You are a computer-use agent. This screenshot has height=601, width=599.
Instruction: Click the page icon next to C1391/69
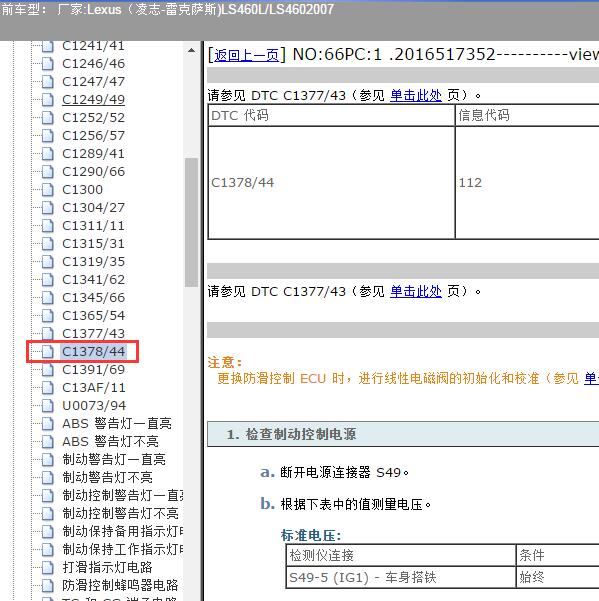click(x=48, y=370)
